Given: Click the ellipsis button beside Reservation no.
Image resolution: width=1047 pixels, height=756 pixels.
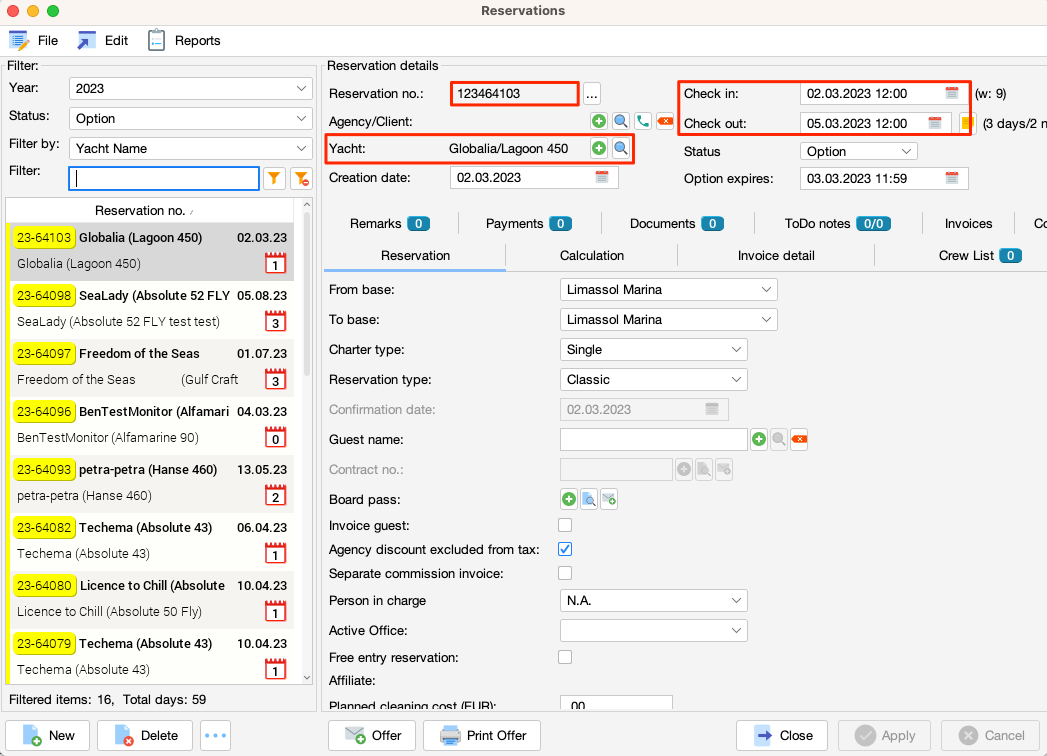Looking at the screenshot, I should (x=592, y=93).
